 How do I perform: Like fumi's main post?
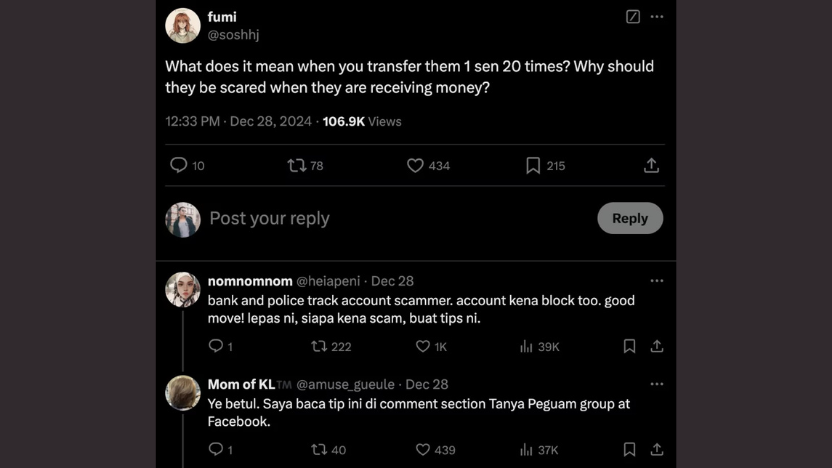click(416, 165)
